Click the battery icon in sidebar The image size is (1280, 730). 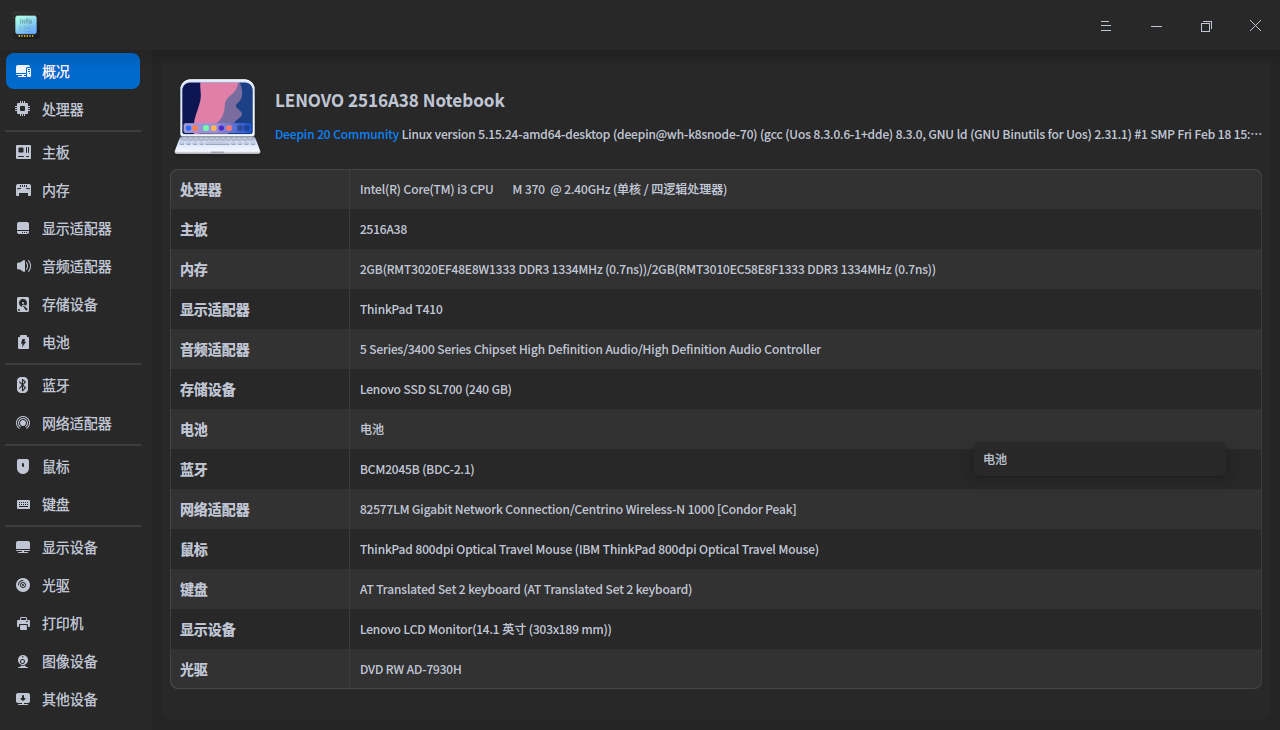[23, 343]
